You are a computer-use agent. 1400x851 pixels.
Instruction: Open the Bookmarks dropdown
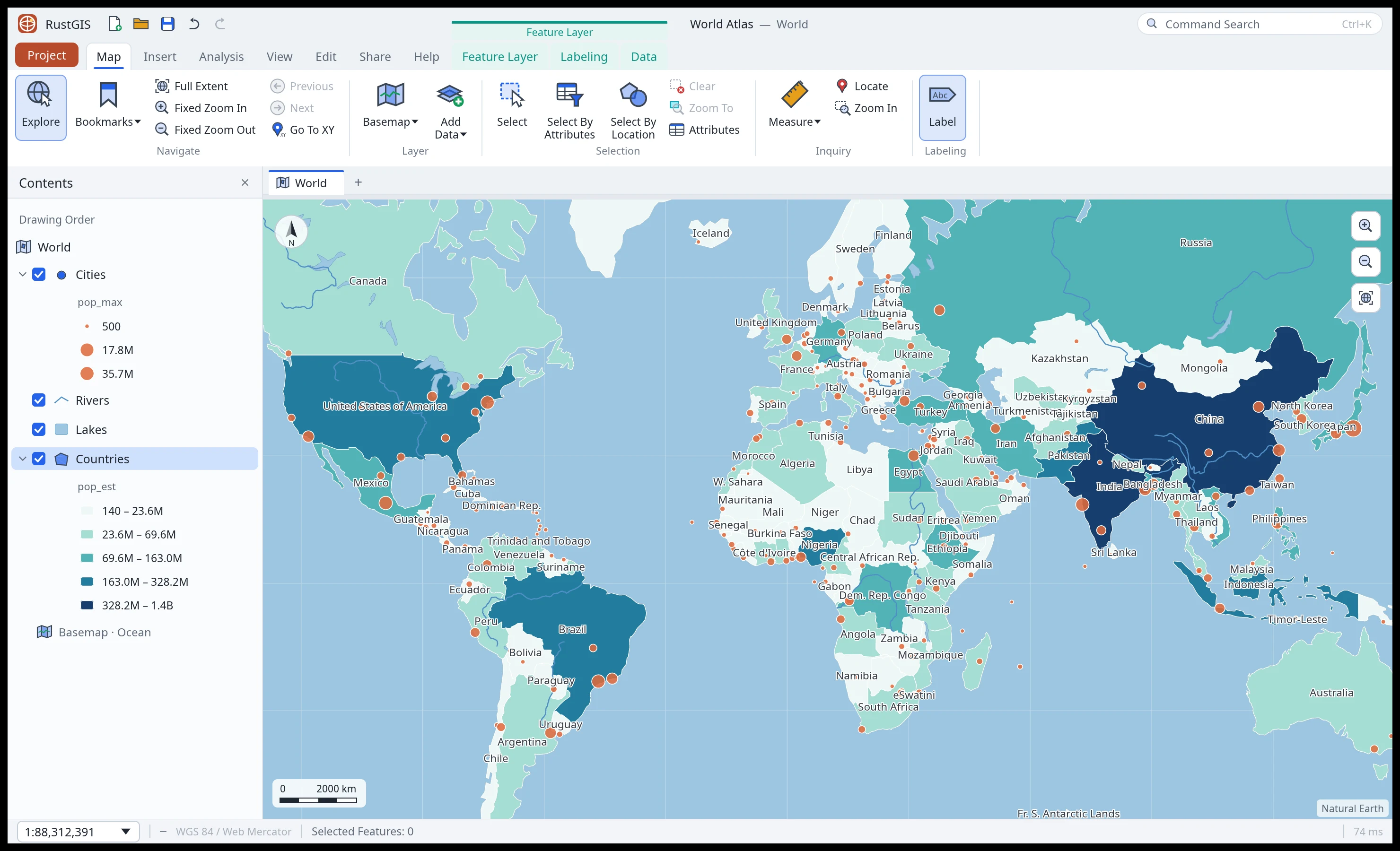coord(107,107)
